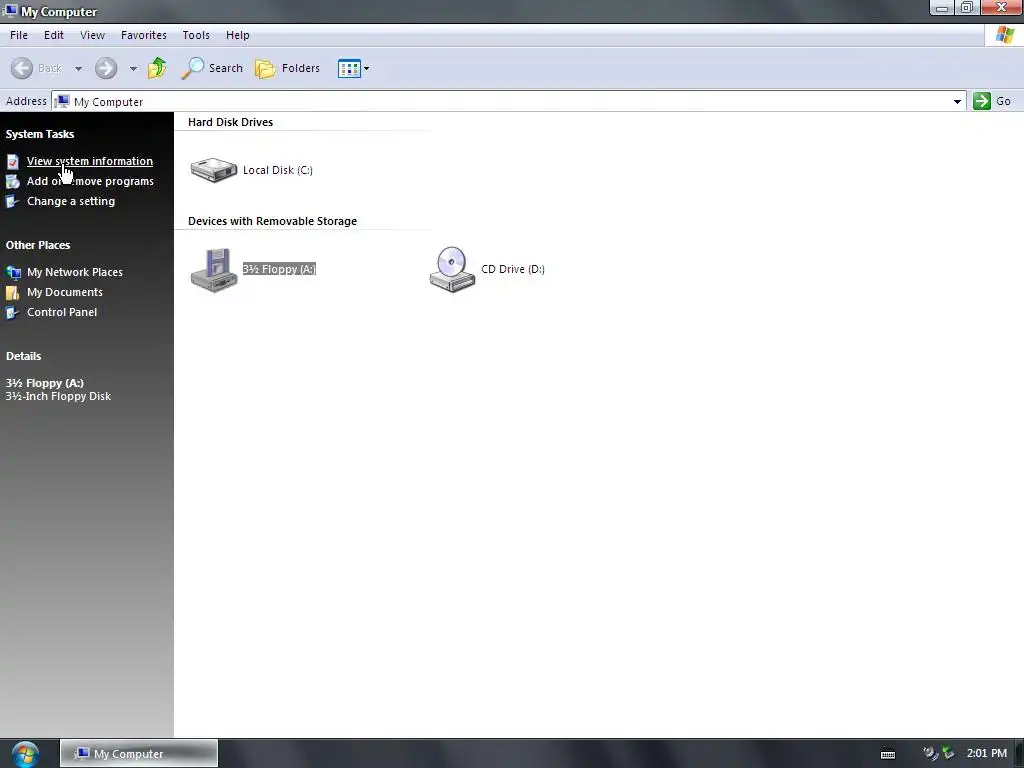Click the View system information icon
This screenshot has width=1024, height=768.
[x=12, y=161]
